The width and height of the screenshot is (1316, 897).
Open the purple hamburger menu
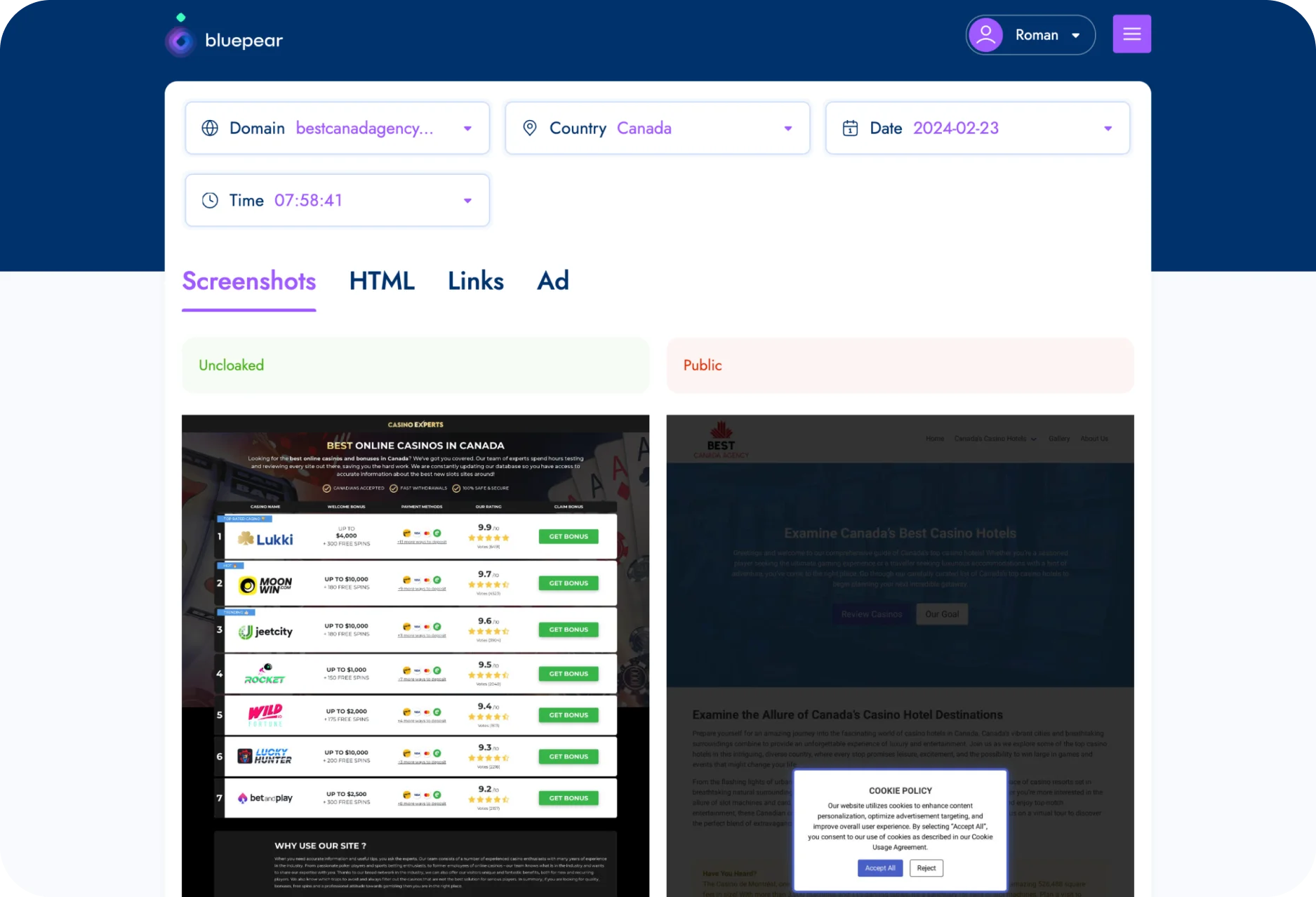click(x=1131, y=33)
